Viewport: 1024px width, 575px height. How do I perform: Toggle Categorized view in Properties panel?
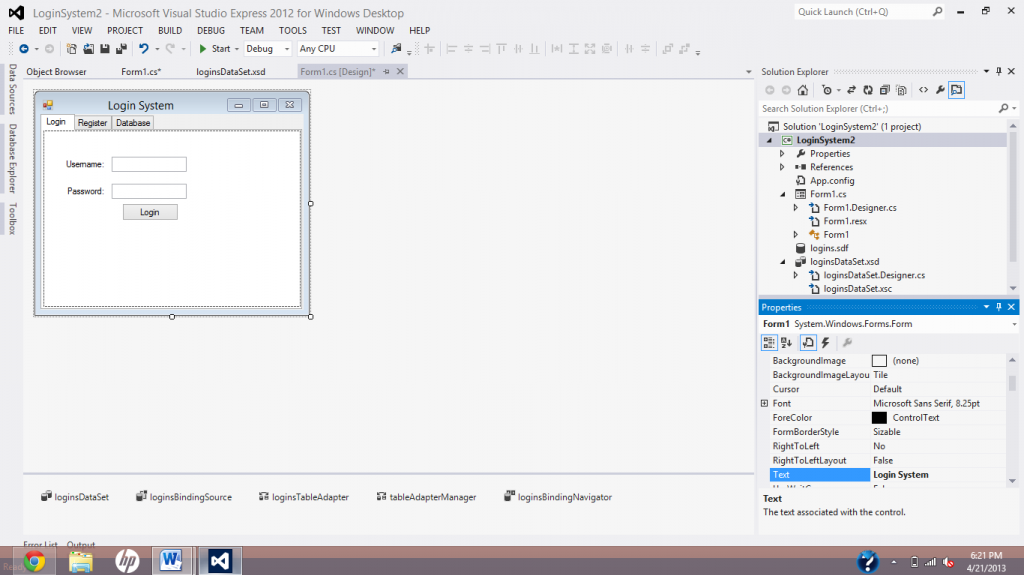(769, 342)
